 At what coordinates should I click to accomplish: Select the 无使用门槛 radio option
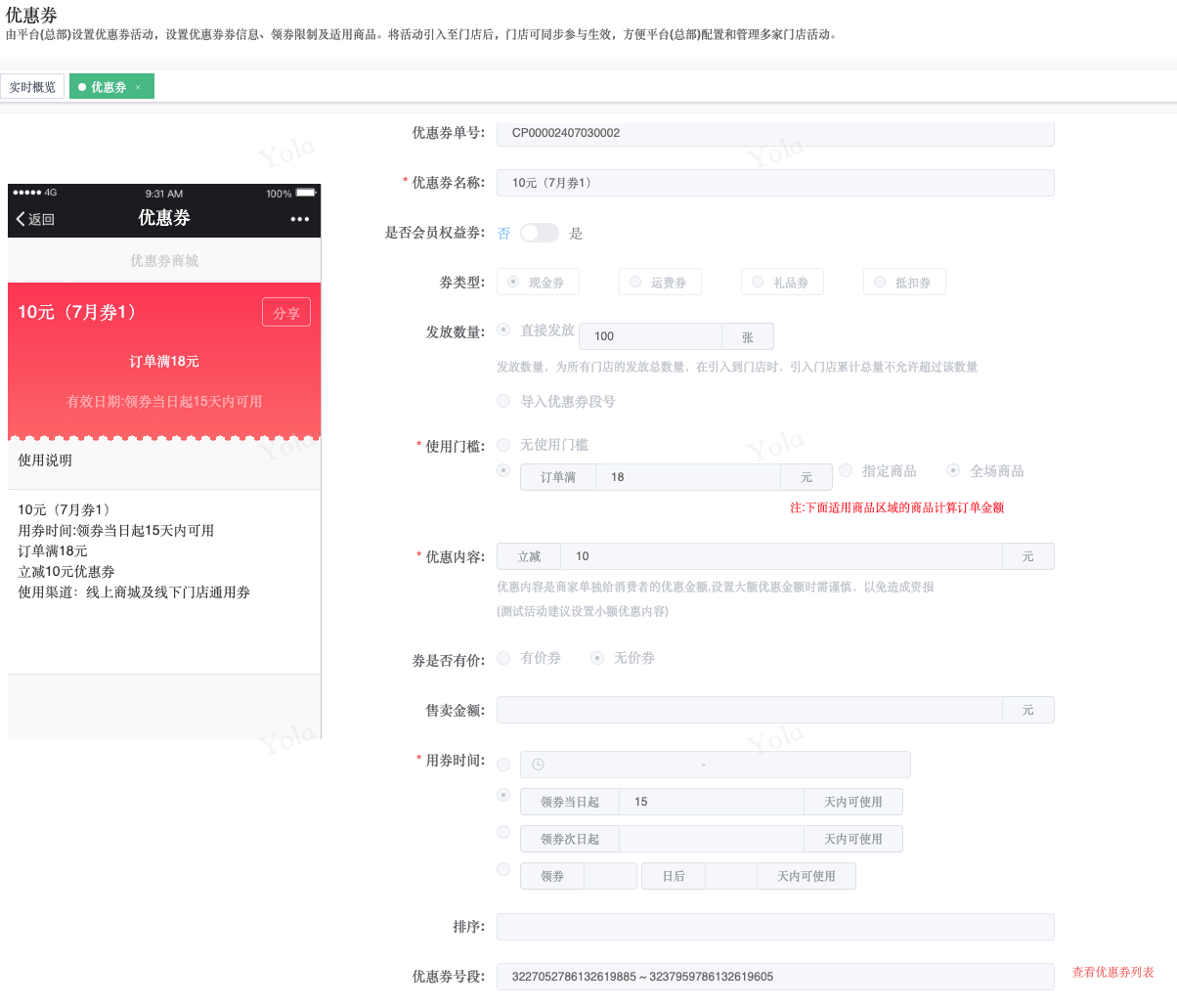[503, 444]
